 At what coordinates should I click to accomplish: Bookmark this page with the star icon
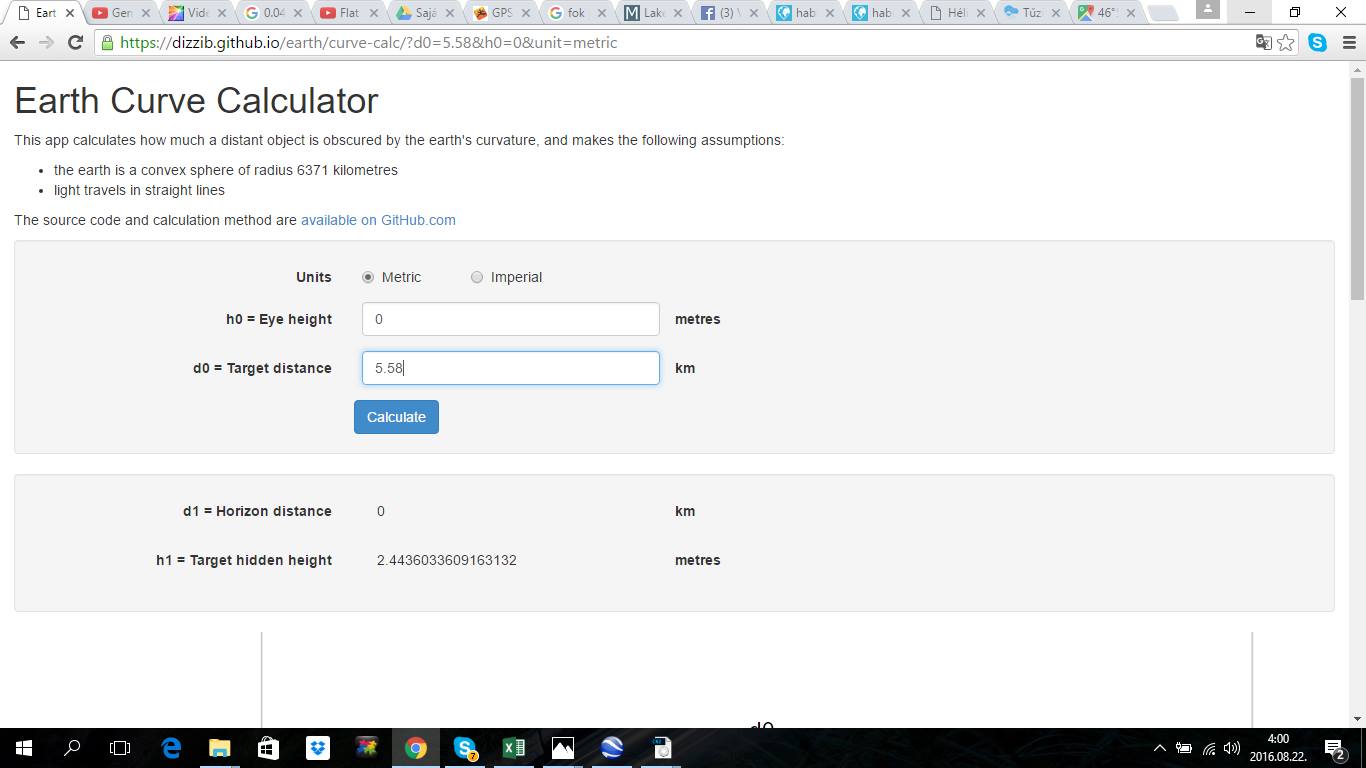tap(1286, 43)
